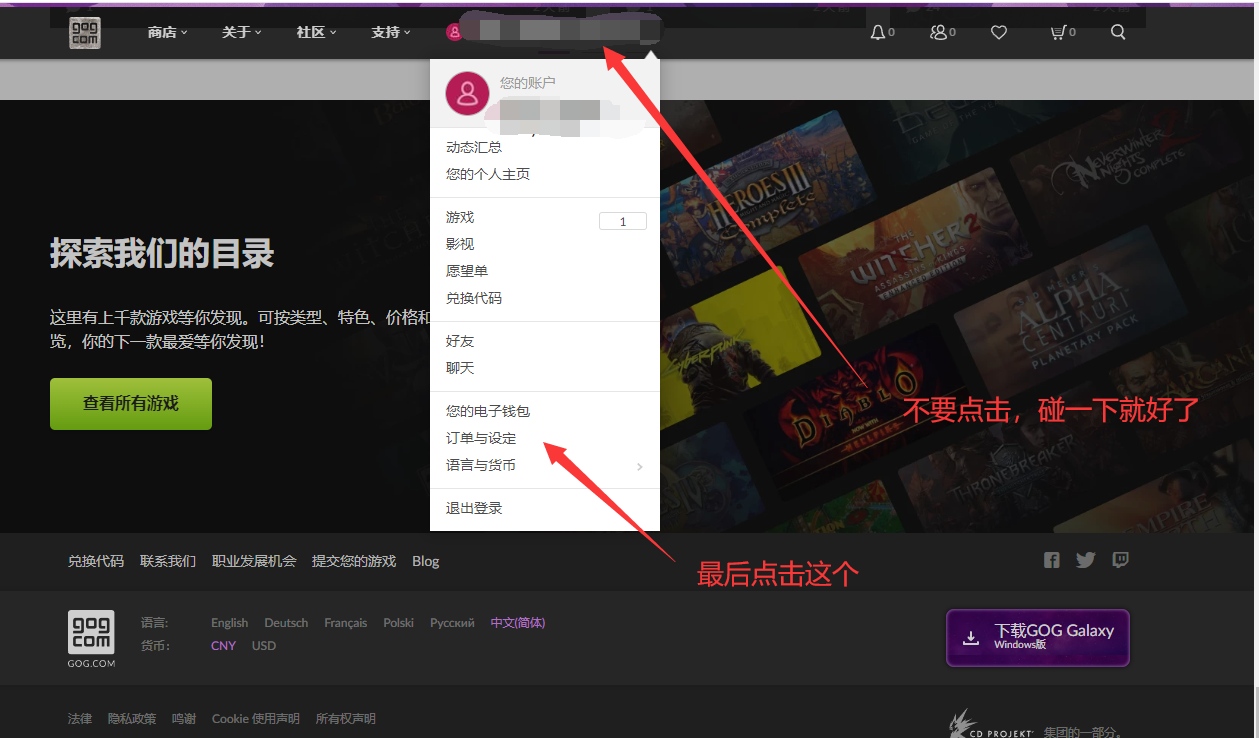The width and height of the screenshot is (1259, 738).
Task: Open 游戏 library menu entry
Action: pyautogui.click(x=460, y=217)
